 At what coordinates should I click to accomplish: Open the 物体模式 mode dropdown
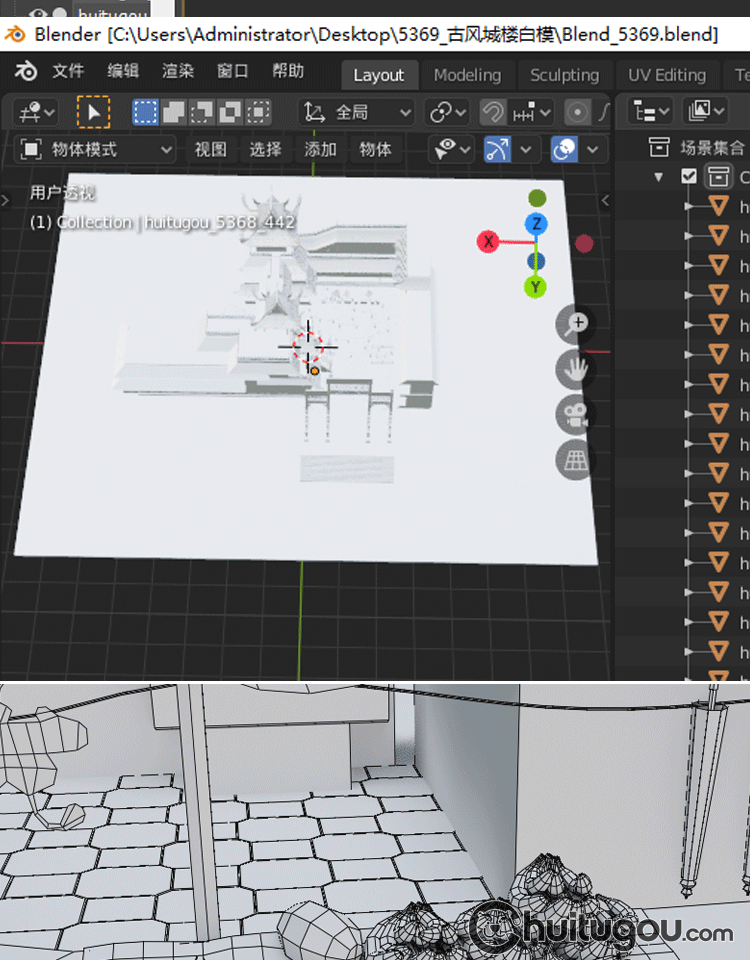point(97,150)
